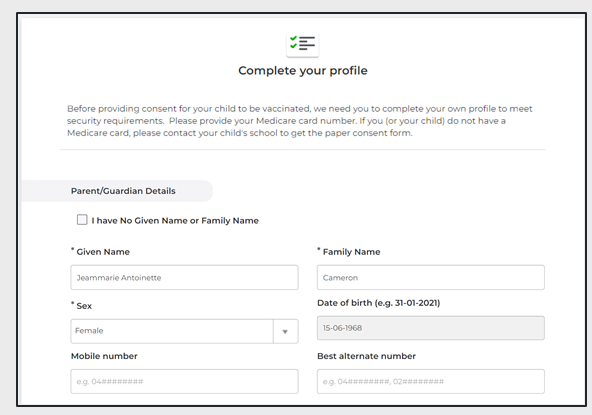Select the Best alternate number input
592x415 pixels.
[431, 381]
